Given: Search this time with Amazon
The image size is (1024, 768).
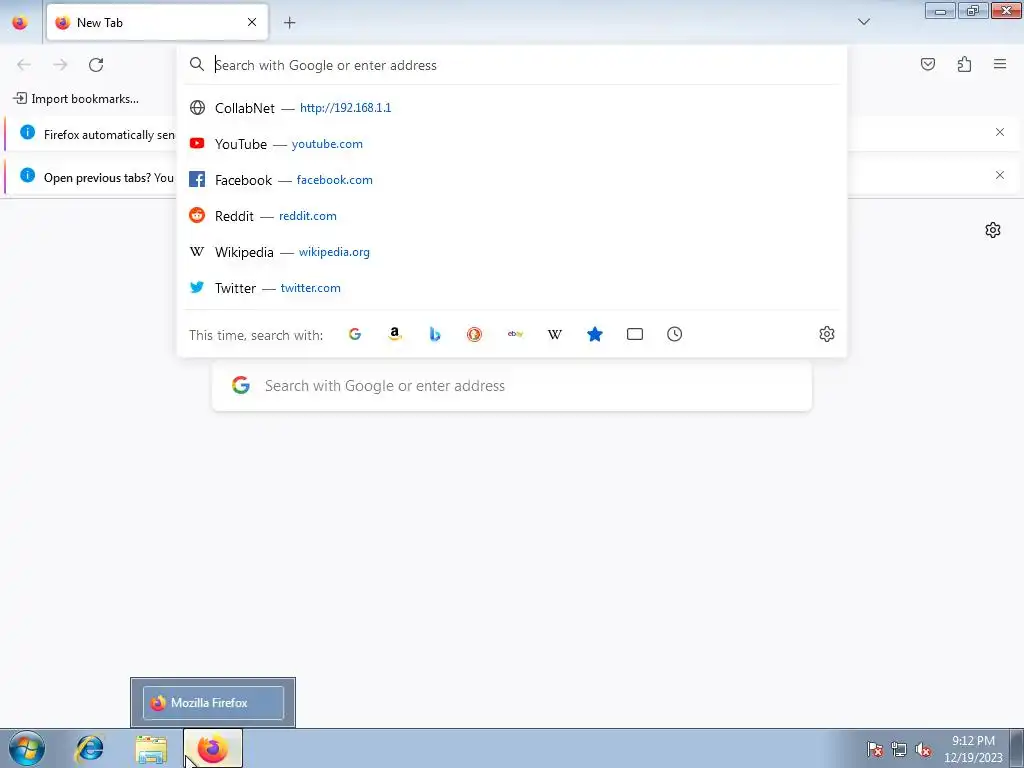Looking at the screenshot, I should (394, 334).
